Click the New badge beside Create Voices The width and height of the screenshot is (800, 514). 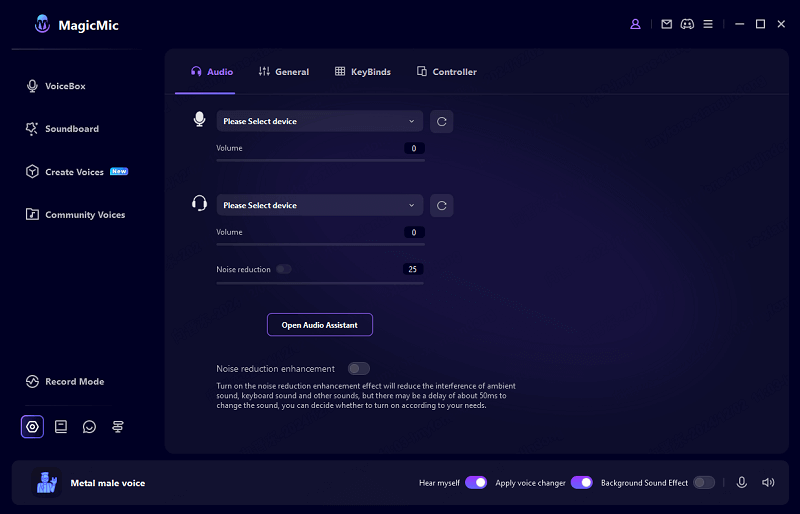click(x=119, y=172)
